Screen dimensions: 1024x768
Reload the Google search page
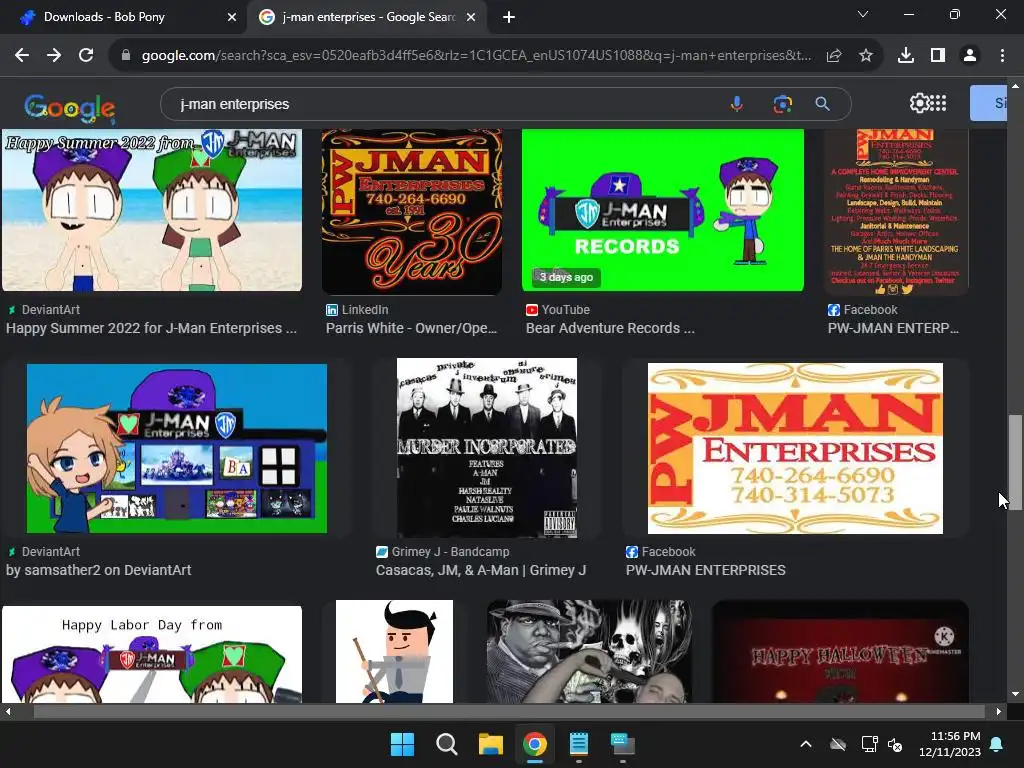[x=86, y=56]
